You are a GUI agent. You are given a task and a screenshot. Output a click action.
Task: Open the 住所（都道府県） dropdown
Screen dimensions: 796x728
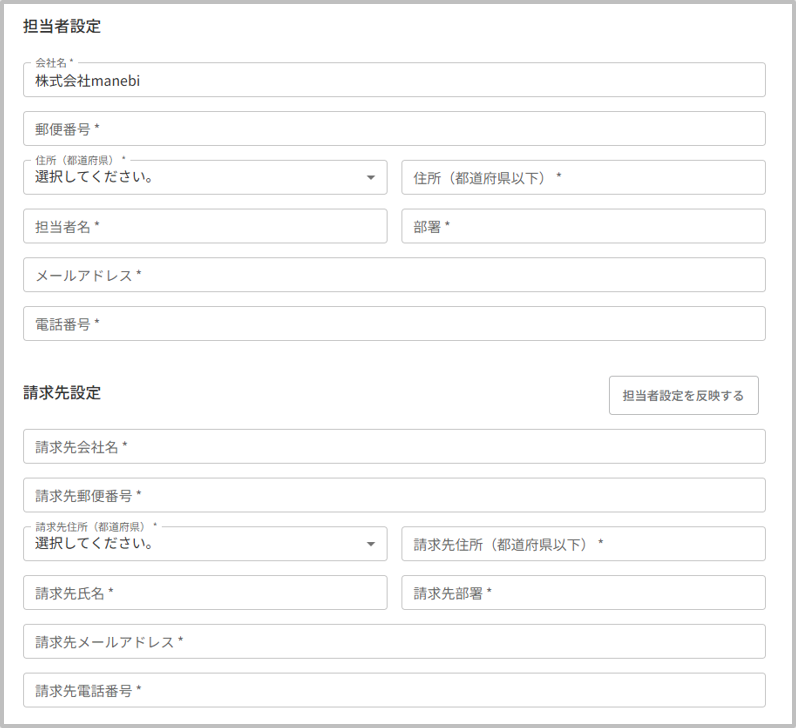click(205, 177)
